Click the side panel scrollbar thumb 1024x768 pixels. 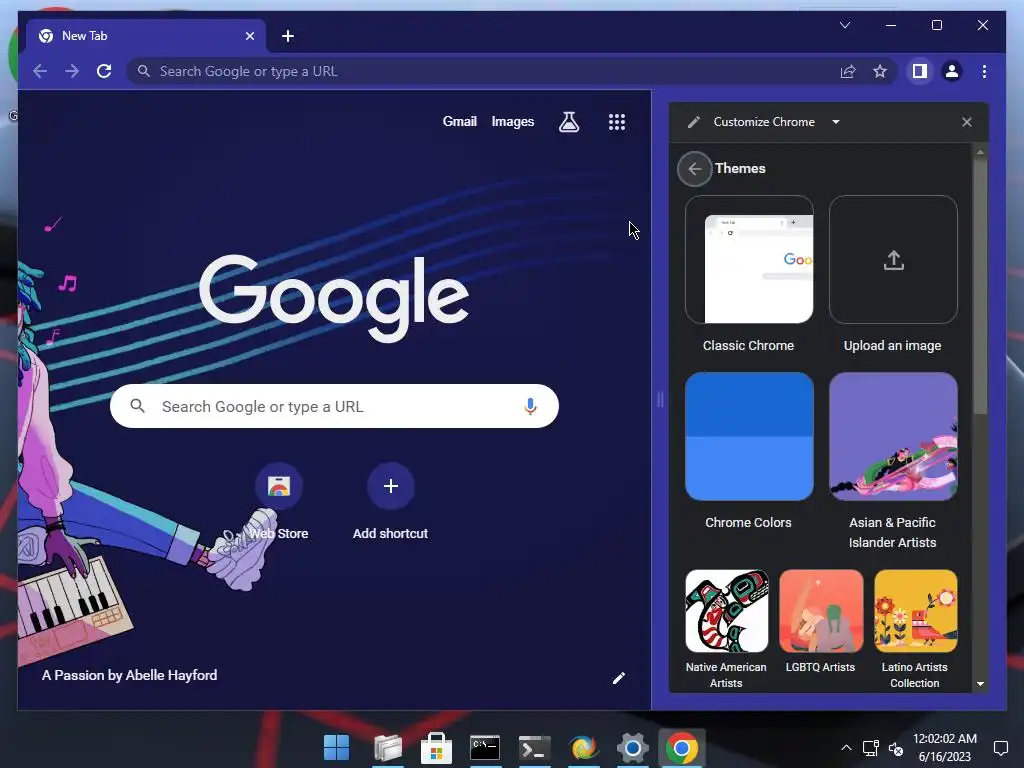(980, 285)
